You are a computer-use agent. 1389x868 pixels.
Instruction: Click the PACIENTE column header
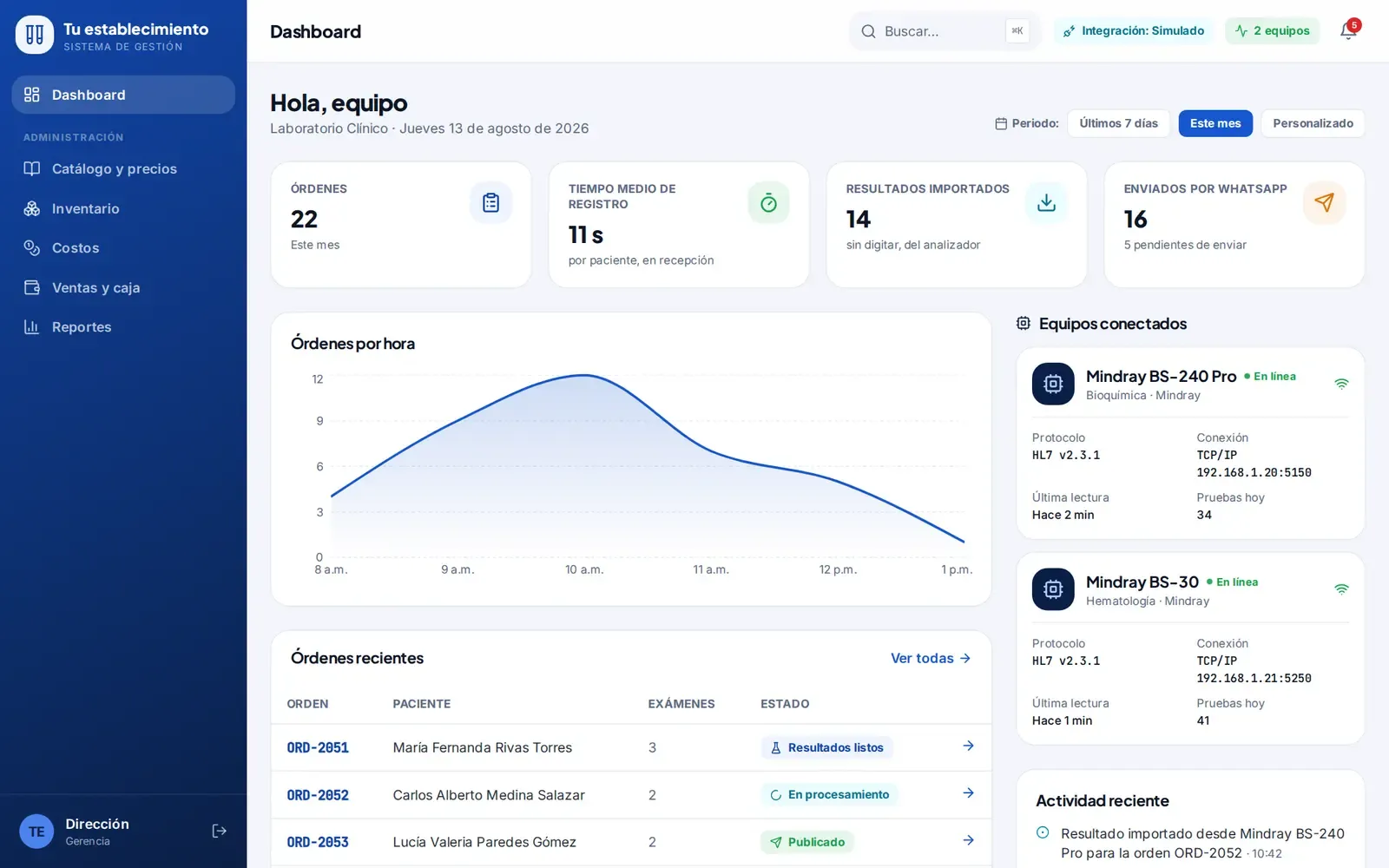click(422, 704)
